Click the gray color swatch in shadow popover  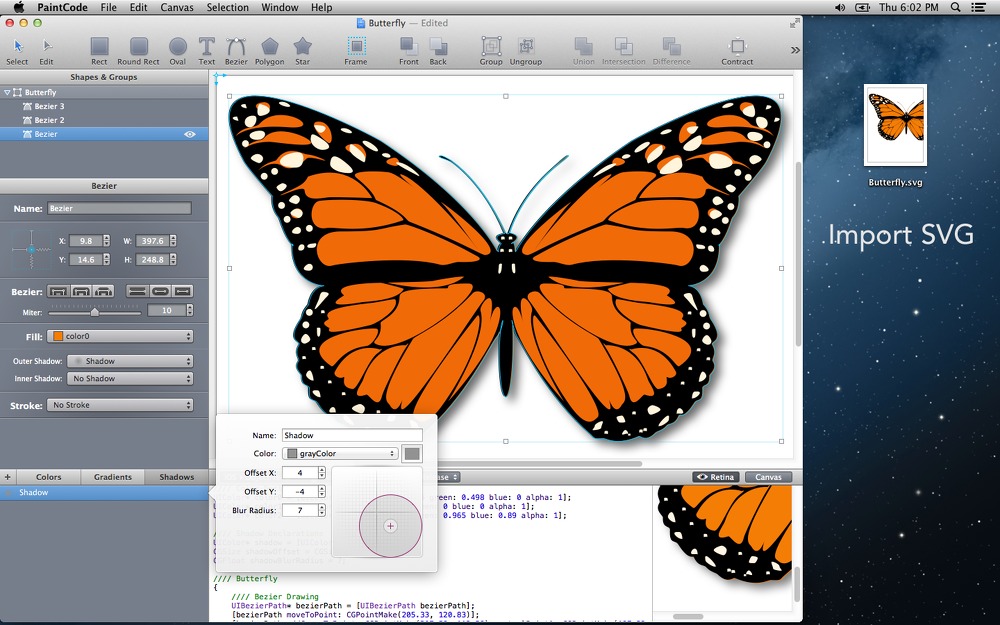(x=412, y=453)
